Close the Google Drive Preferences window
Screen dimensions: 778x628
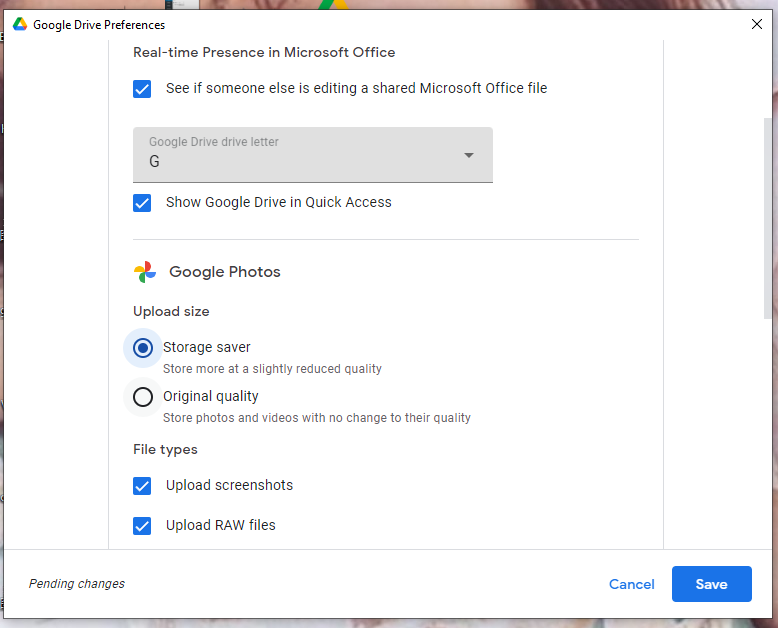point(757,24)
